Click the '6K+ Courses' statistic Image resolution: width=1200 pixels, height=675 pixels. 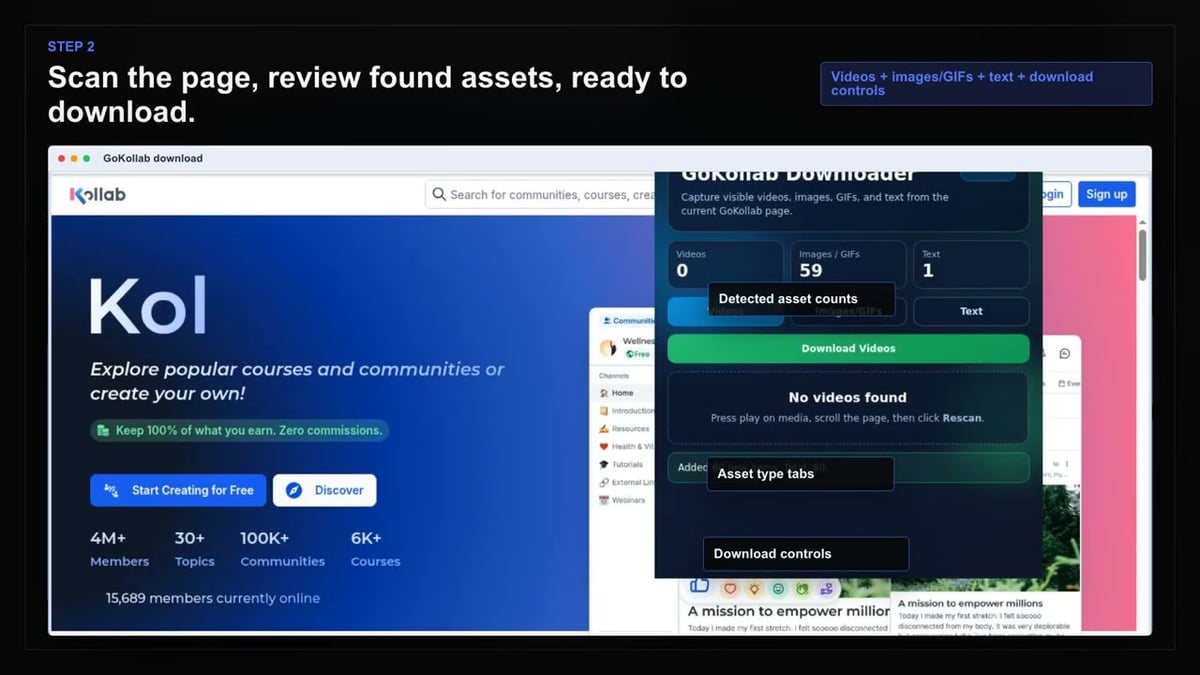click(x=375, y=549)
